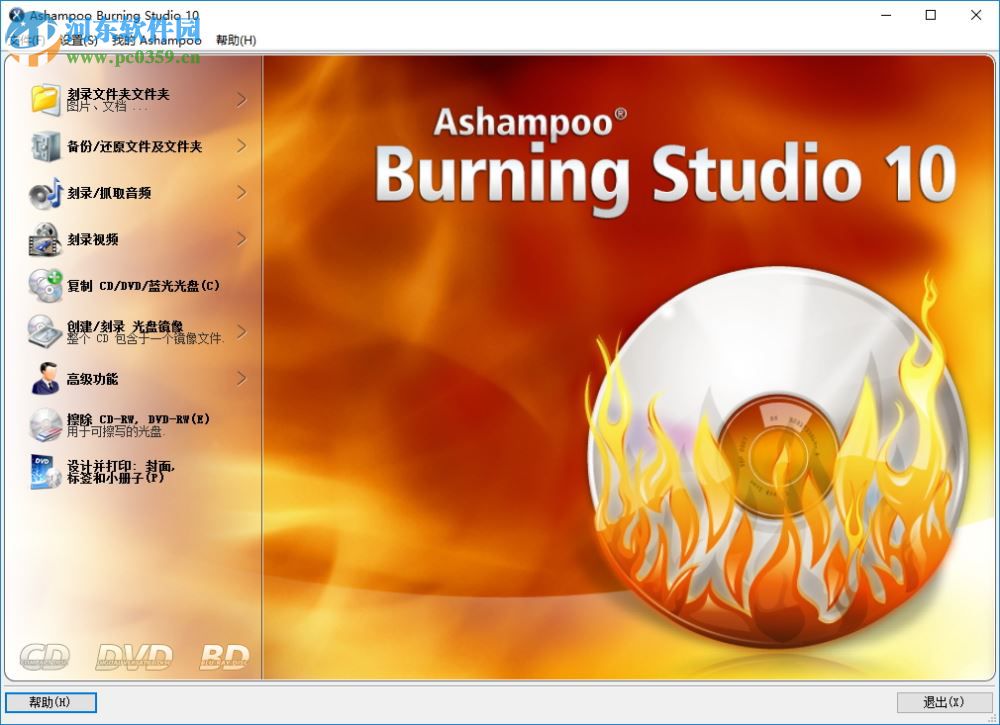The height and width of the screenshot is (725, 1000).
Task: Expand the advanced functions submenu arrow
Action: [x=241, y=379]
